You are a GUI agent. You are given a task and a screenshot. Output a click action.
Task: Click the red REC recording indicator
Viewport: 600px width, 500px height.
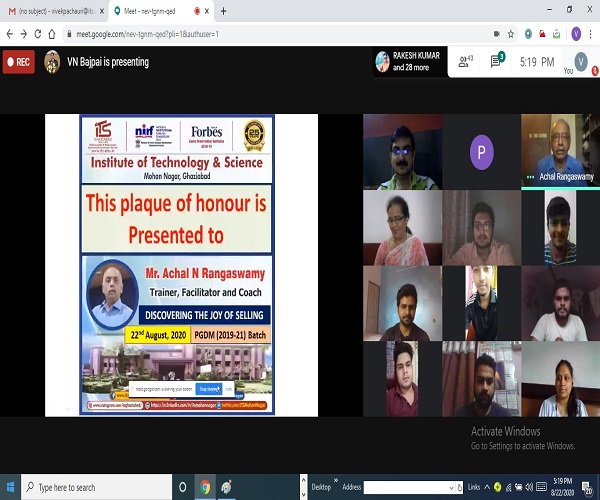pyautogui.click(x=19, y=62)
